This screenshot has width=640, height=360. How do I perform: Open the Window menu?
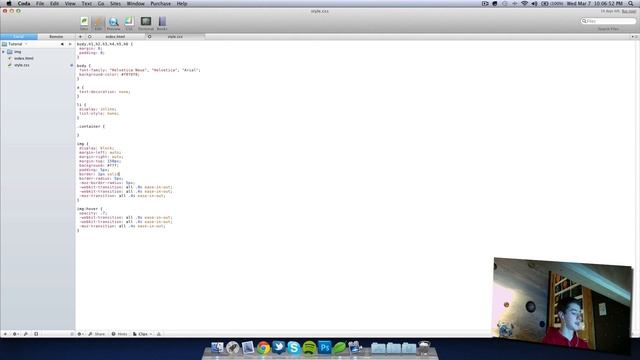[x=136, y=4]
